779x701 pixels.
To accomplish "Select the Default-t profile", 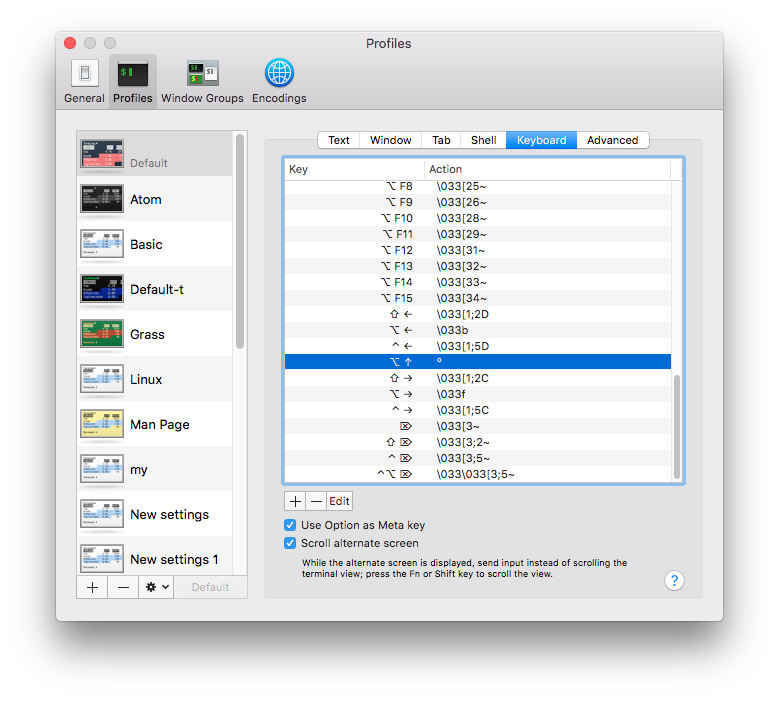I will click(x=155, y=289).
